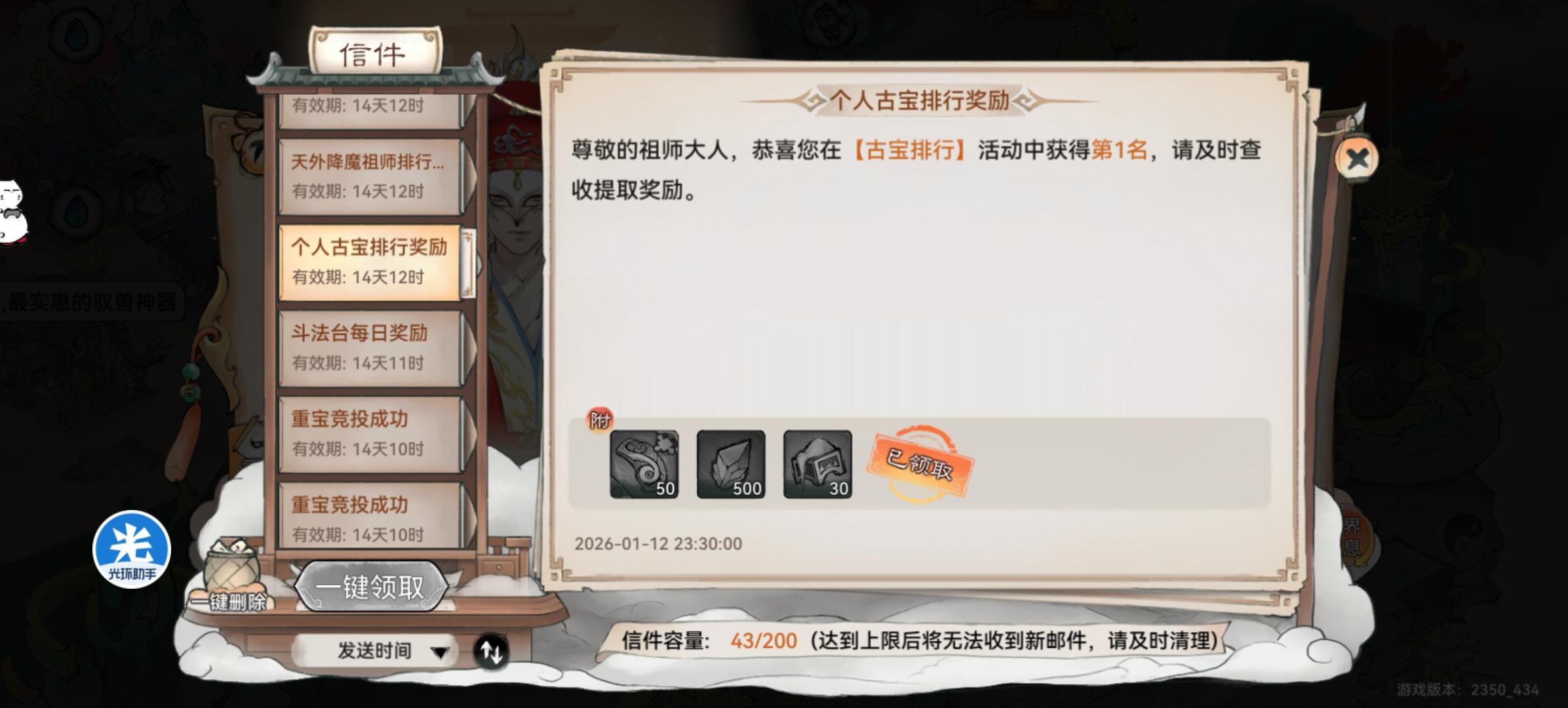Click the 一键领取 claim-all button

coord(370,587)
